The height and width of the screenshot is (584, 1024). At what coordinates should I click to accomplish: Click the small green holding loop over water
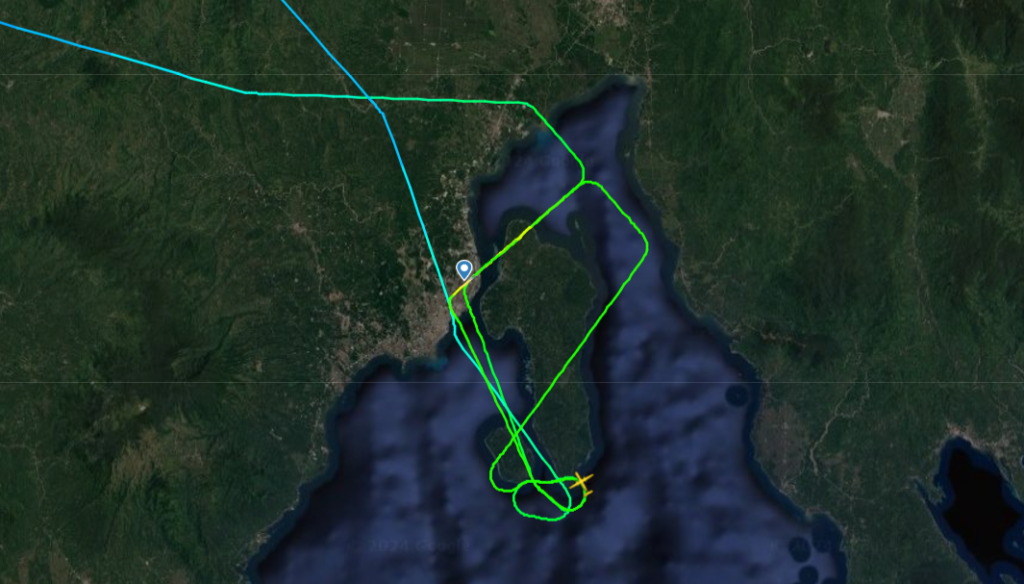pos(542,500)
